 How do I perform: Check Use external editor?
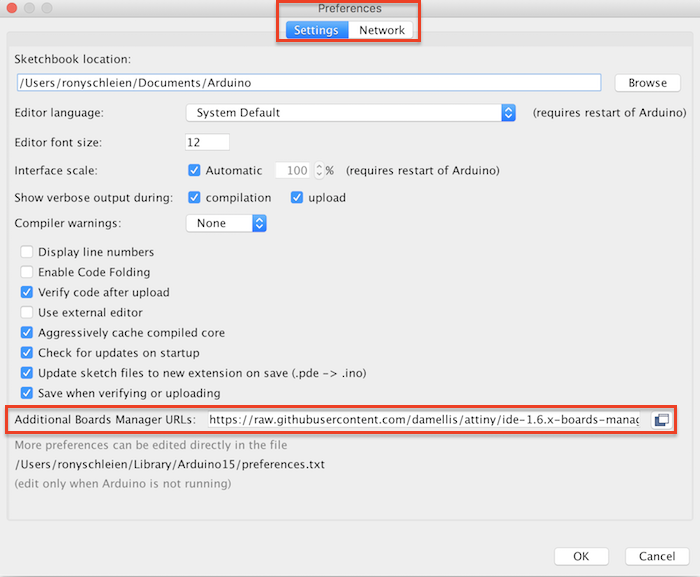click(x=27, y=312)
